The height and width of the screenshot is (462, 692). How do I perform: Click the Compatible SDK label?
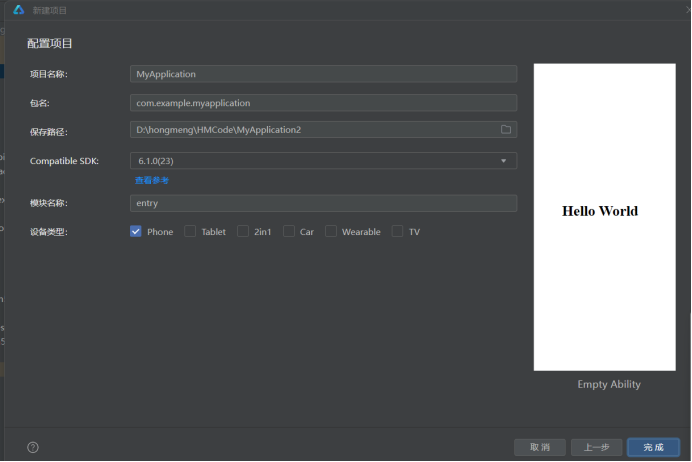click(64, 161)
